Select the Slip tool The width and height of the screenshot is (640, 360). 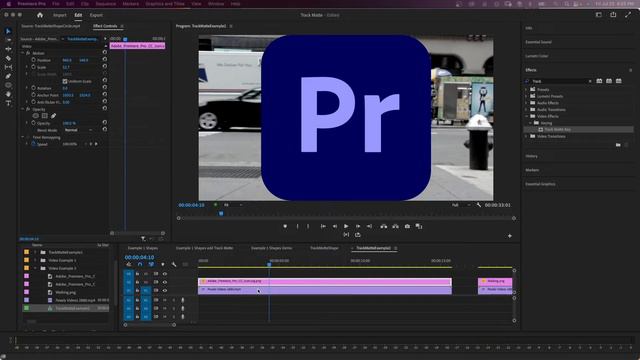[x=8, y=67]
